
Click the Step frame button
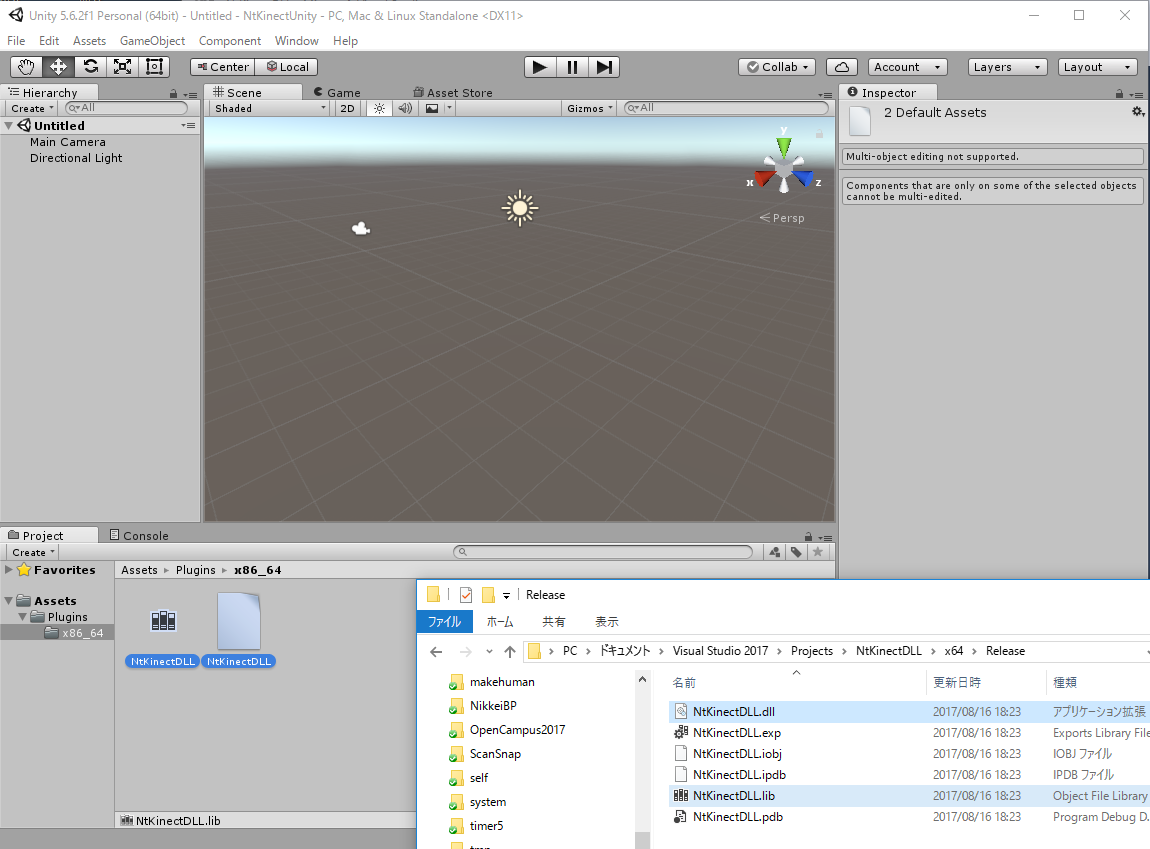click(x=604, y=67)
